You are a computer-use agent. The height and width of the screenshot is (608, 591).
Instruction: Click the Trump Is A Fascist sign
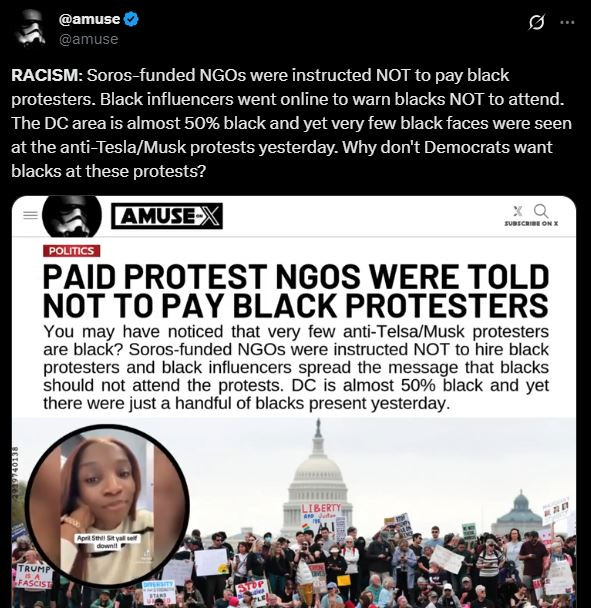pyautogui.click(x=33, y=576)
